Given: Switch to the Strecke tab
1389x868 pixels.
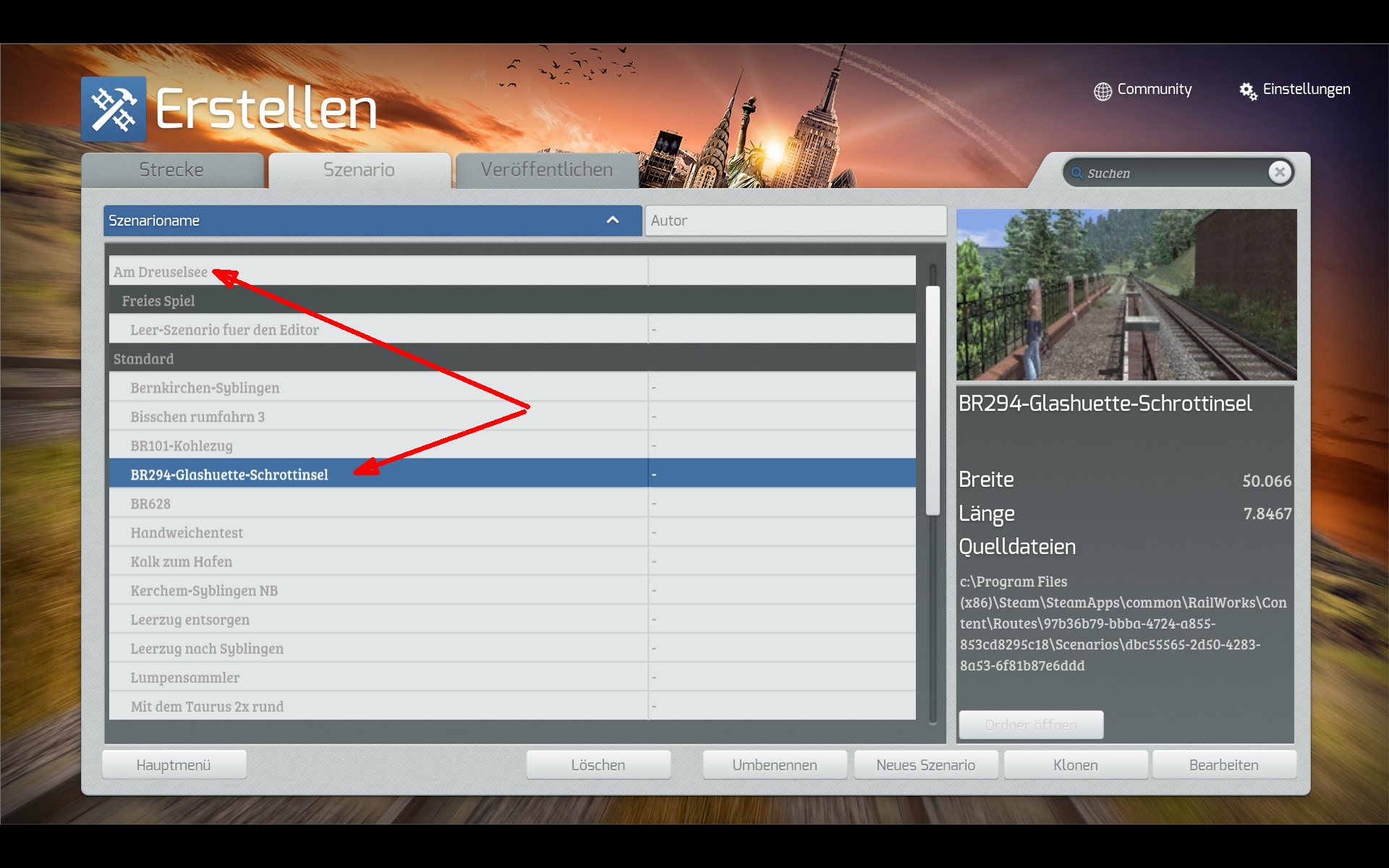Looking at the screenshot, I should coord(171,170).
